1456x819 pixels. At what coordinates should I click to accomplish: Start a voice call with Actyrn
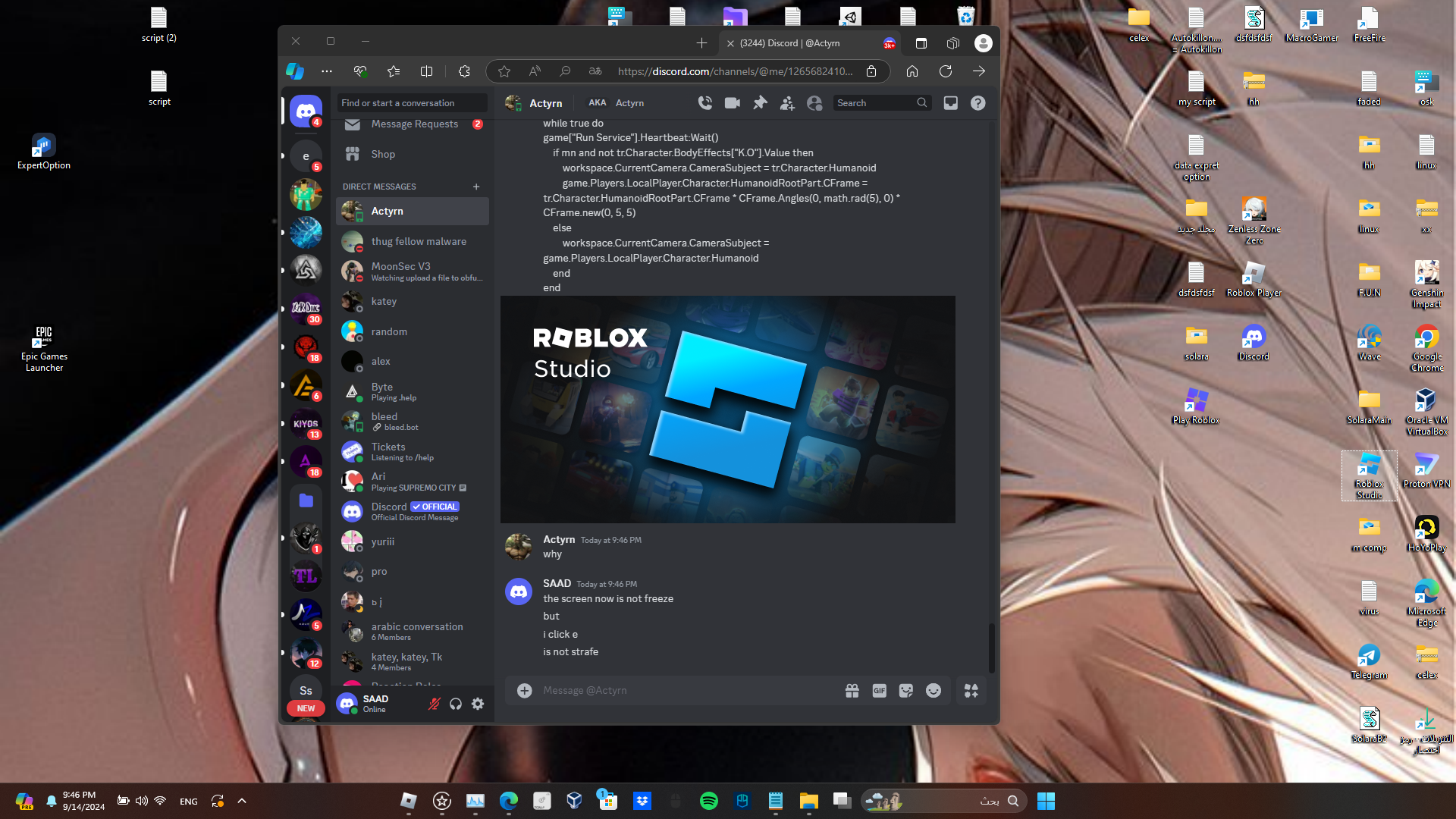[705, 103]
